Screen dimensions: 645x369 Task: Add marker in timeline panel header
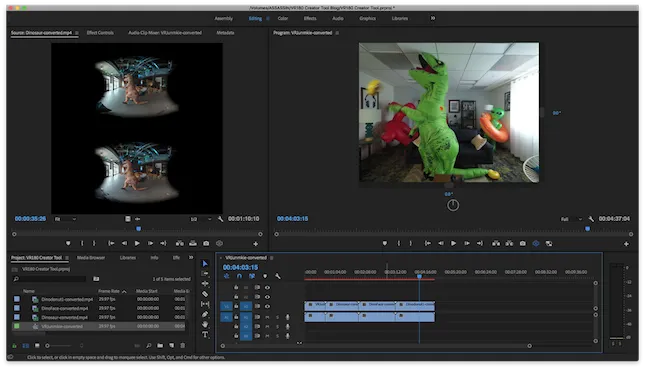tap(265, 276)
